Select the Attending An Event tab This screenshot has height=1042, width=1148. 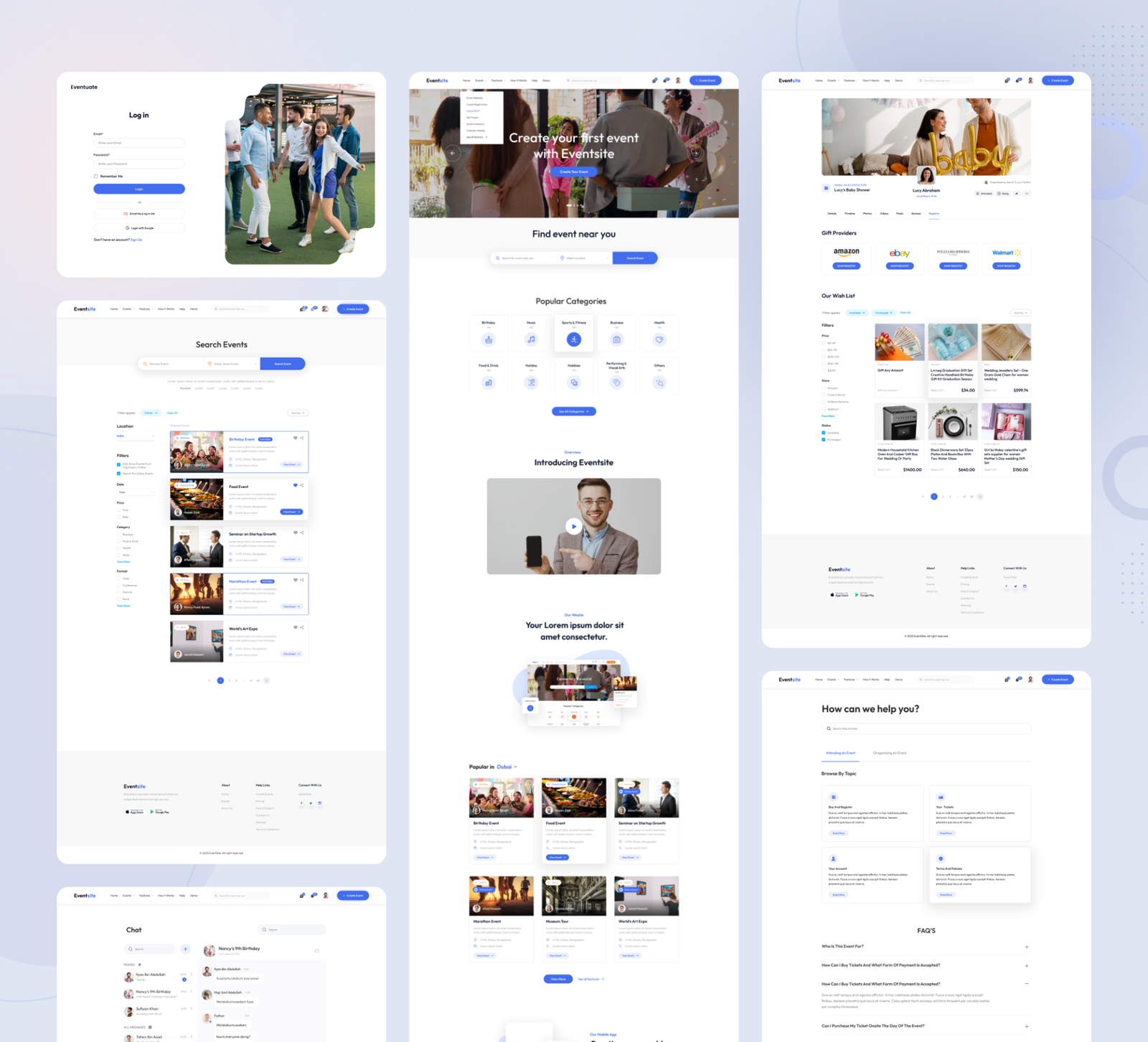coord(840,753)
